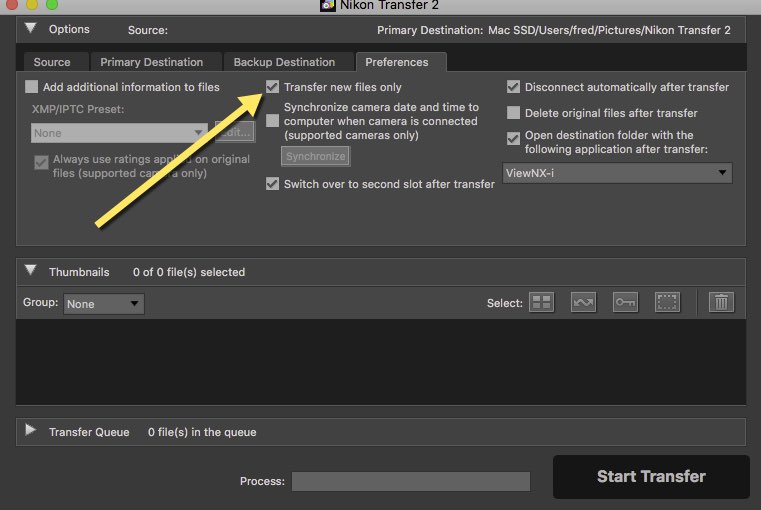The width and height of the screenshot is (761, 510).
Task: Check Add additional information to files
Action: 32,87
